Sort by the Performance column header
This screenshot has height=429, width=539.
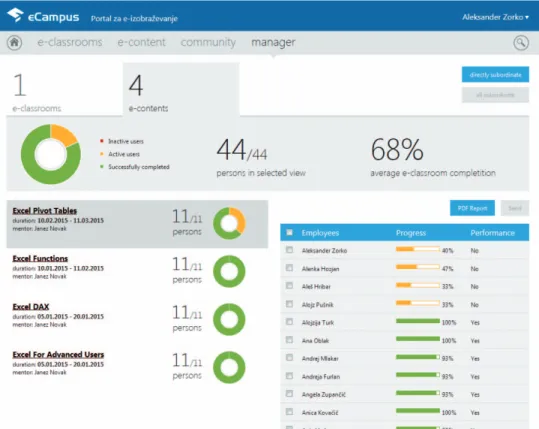(492, 233)
